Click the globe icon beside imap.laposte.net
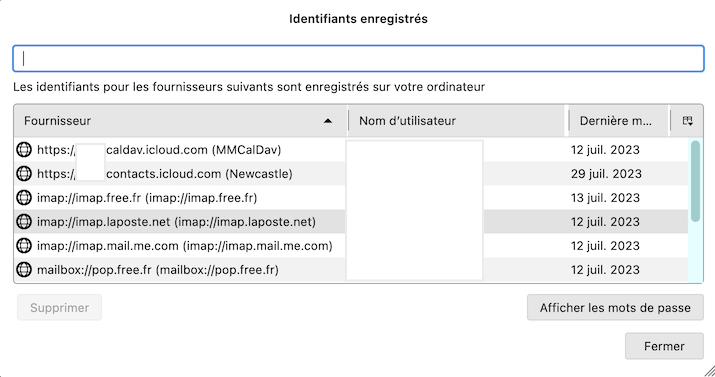Image resolution: width=715 pixels, height=377 pixels. click(x=24, y=222)
